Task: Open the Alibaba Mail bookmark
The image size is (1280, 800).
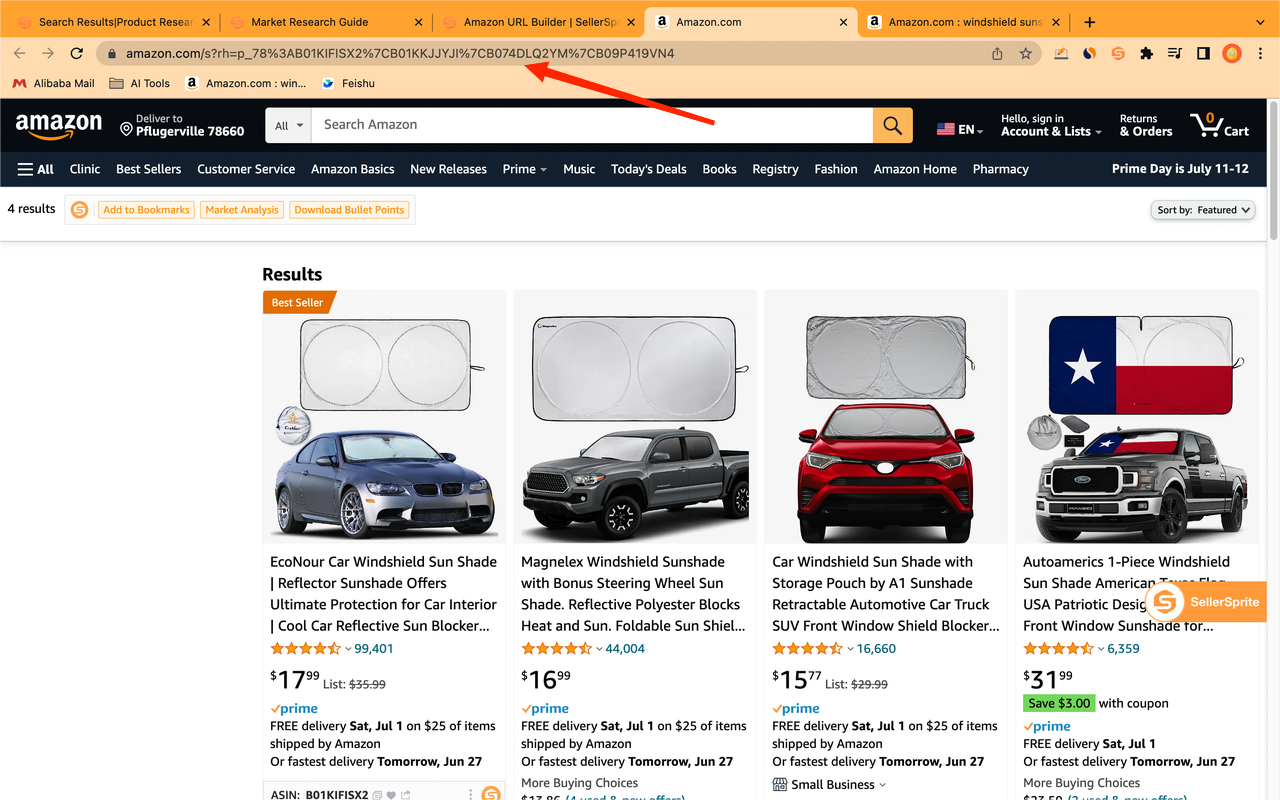Action: [x=54, y=83]
